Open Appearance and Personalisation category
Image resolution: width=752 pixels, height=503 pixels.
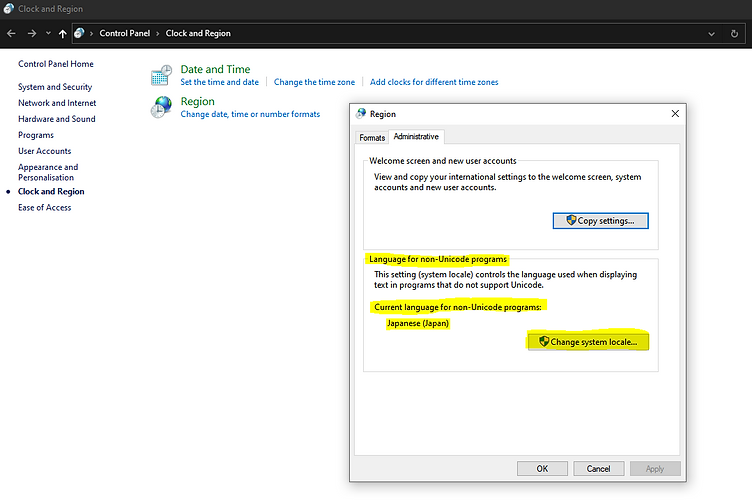tap(48, 172)
